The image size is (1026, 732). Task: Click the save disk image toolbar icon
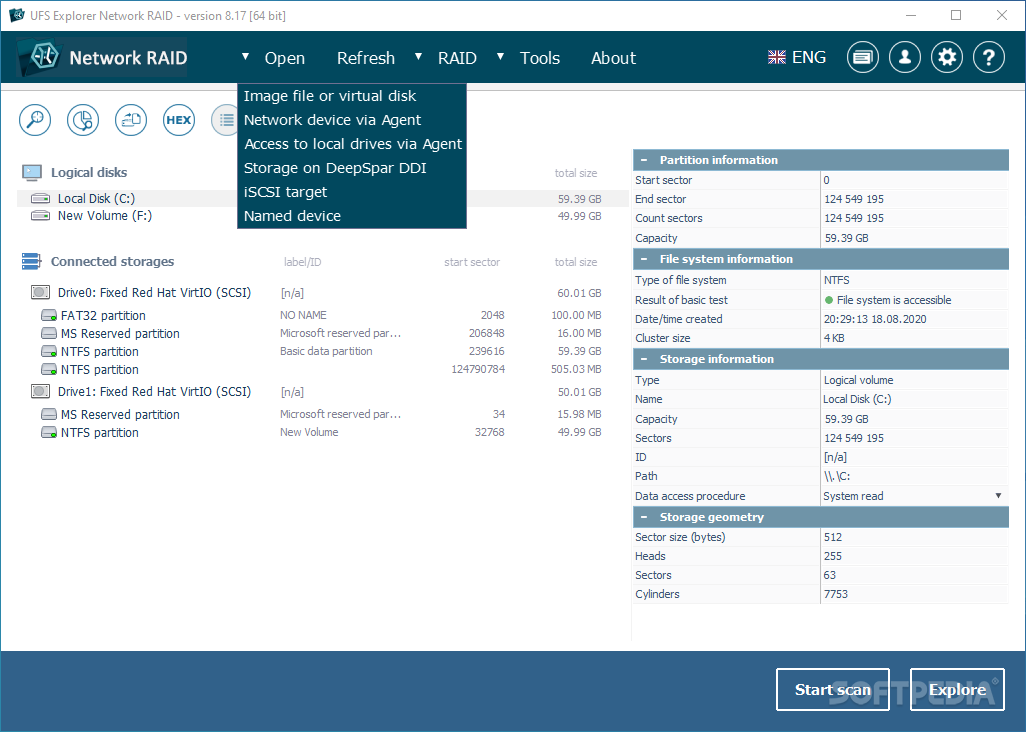[131, 120]
